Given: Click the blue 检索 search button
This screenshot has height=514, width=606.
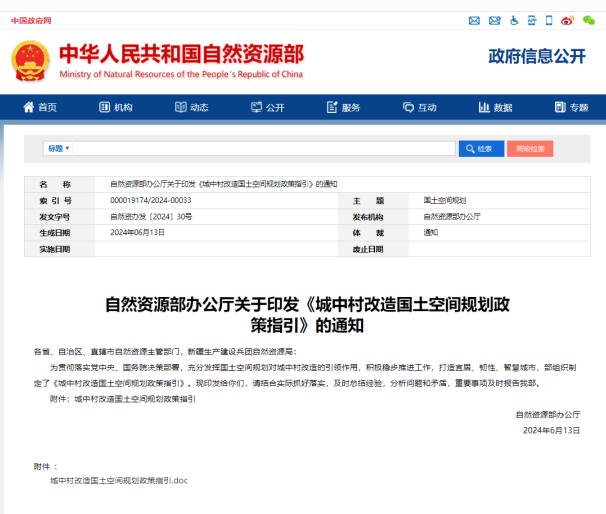Looking at the screenshot, I should [x=481, y=149].
